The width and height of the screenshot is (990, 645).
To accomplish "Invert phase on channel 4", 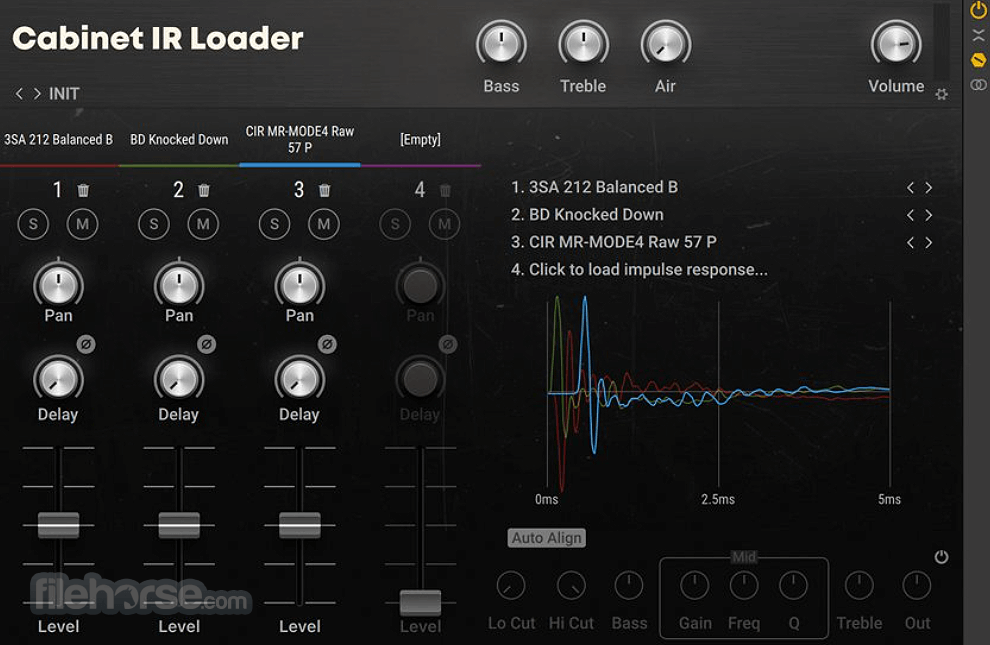I will [448, 344].
